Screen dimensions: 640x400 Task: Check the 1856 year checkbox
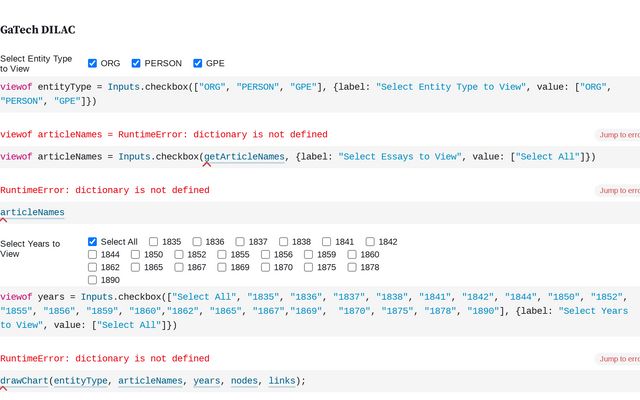click(265, 254)
